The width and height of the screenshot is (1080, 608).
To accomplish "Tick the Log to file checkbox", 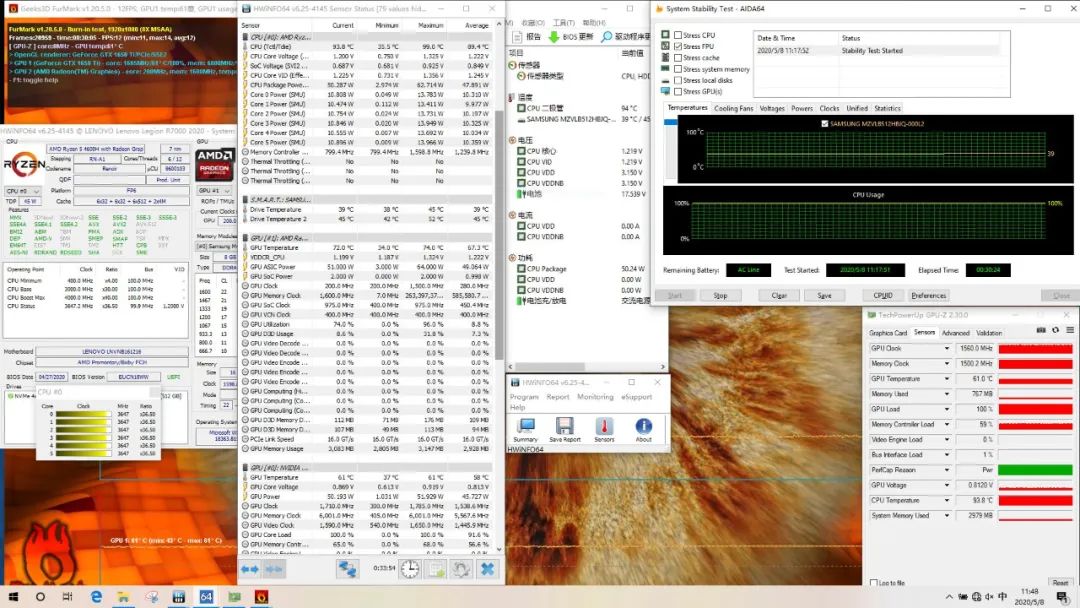I will coord(874,582).
